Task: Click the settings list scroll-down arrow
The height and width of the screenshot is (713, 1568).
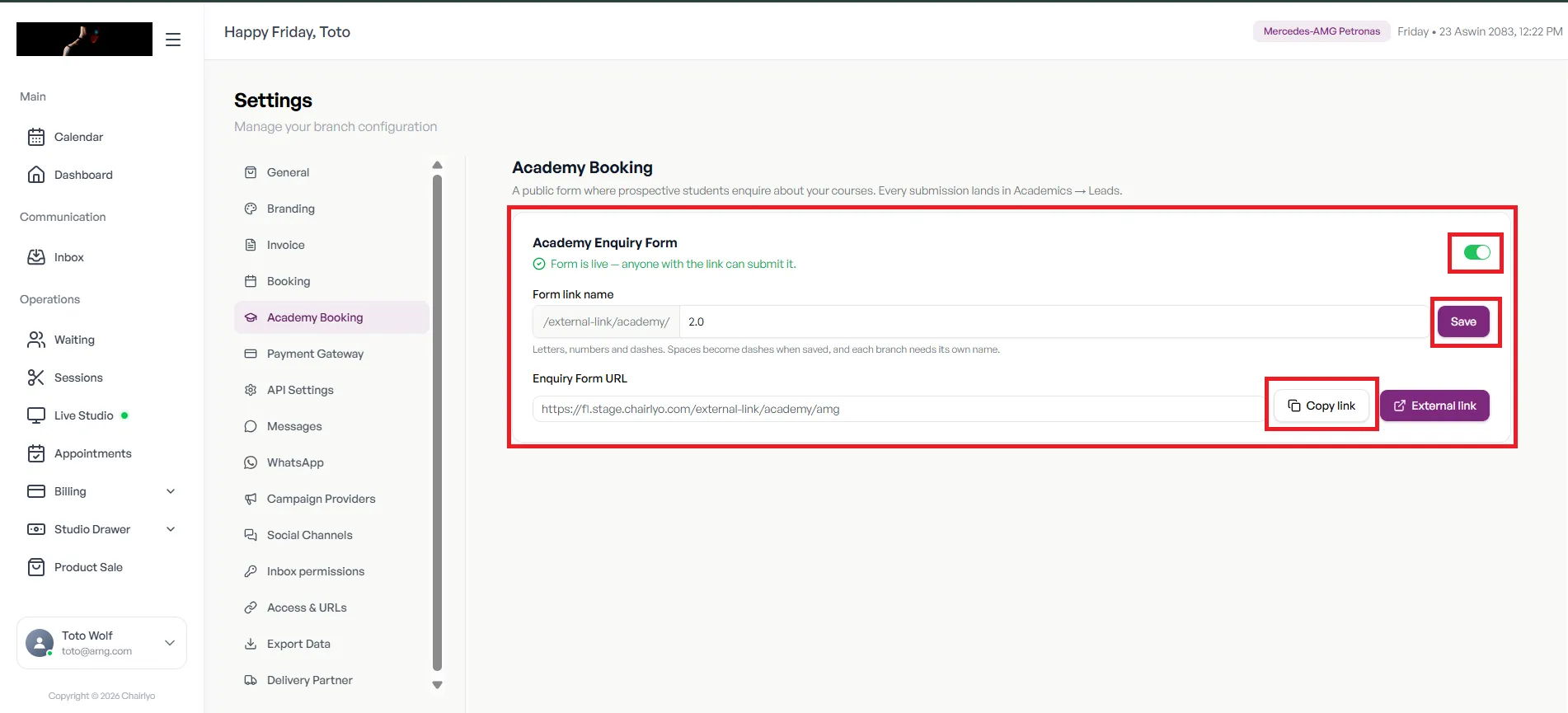Action: point(437,685)
